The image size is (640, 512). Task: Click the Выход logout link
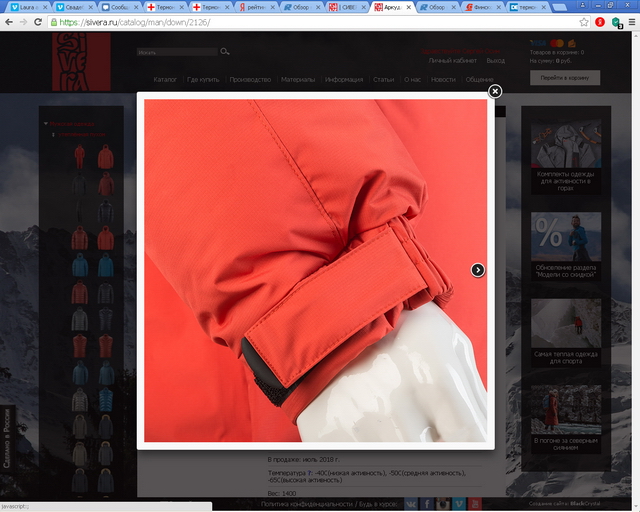496,60
